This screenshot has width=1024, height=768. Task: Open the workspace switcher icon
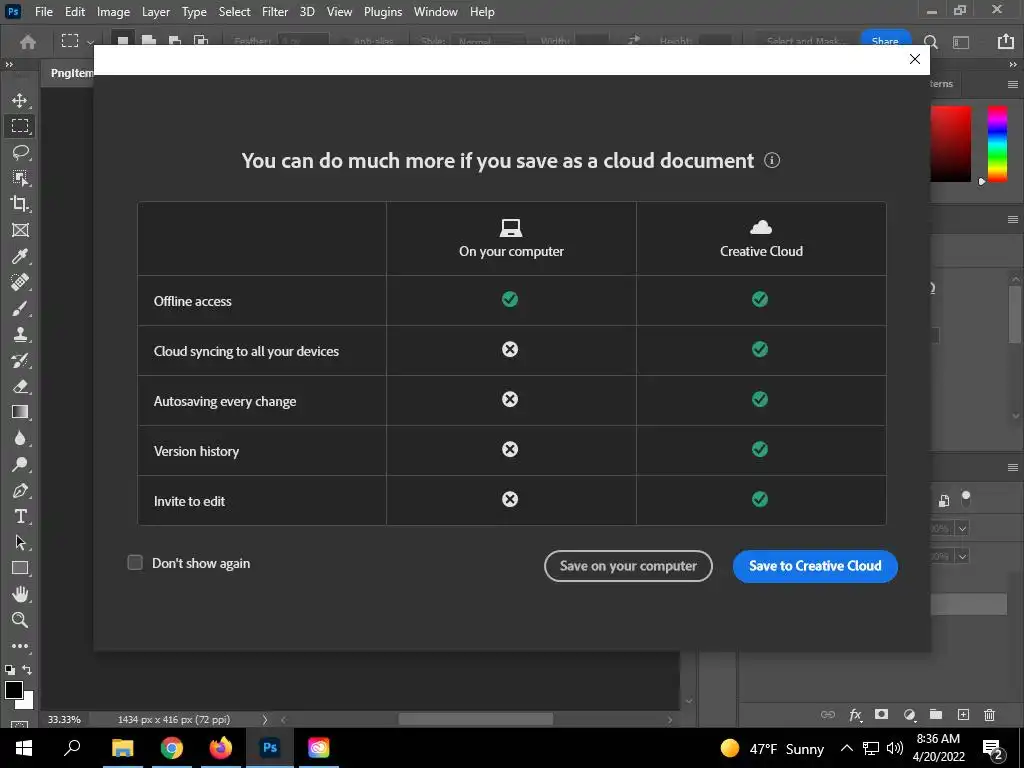pyautogui.click(x=961, y=42)
